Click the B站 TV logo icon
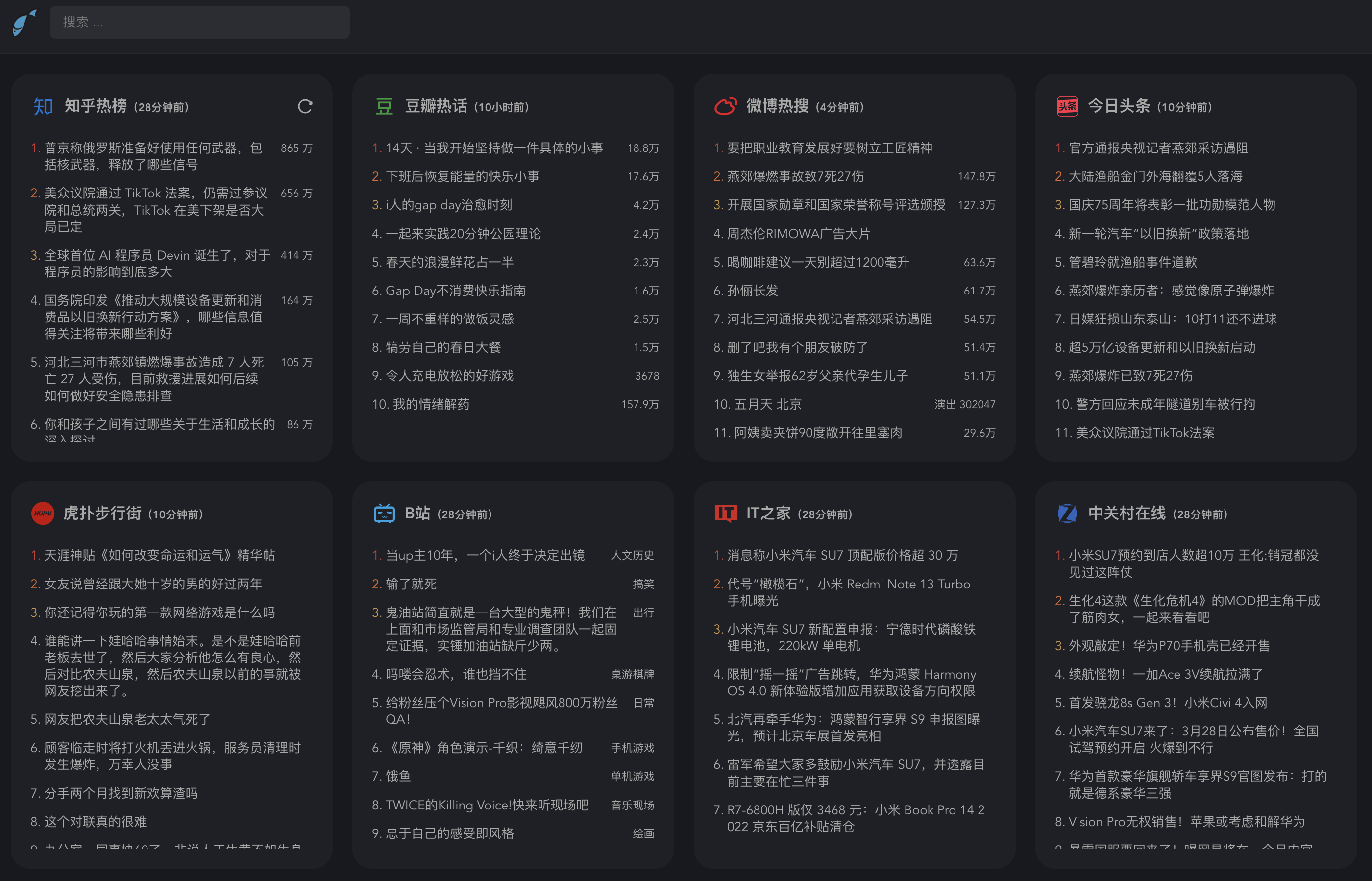This screenshot has height=881, width=1372. pos(385,514)
